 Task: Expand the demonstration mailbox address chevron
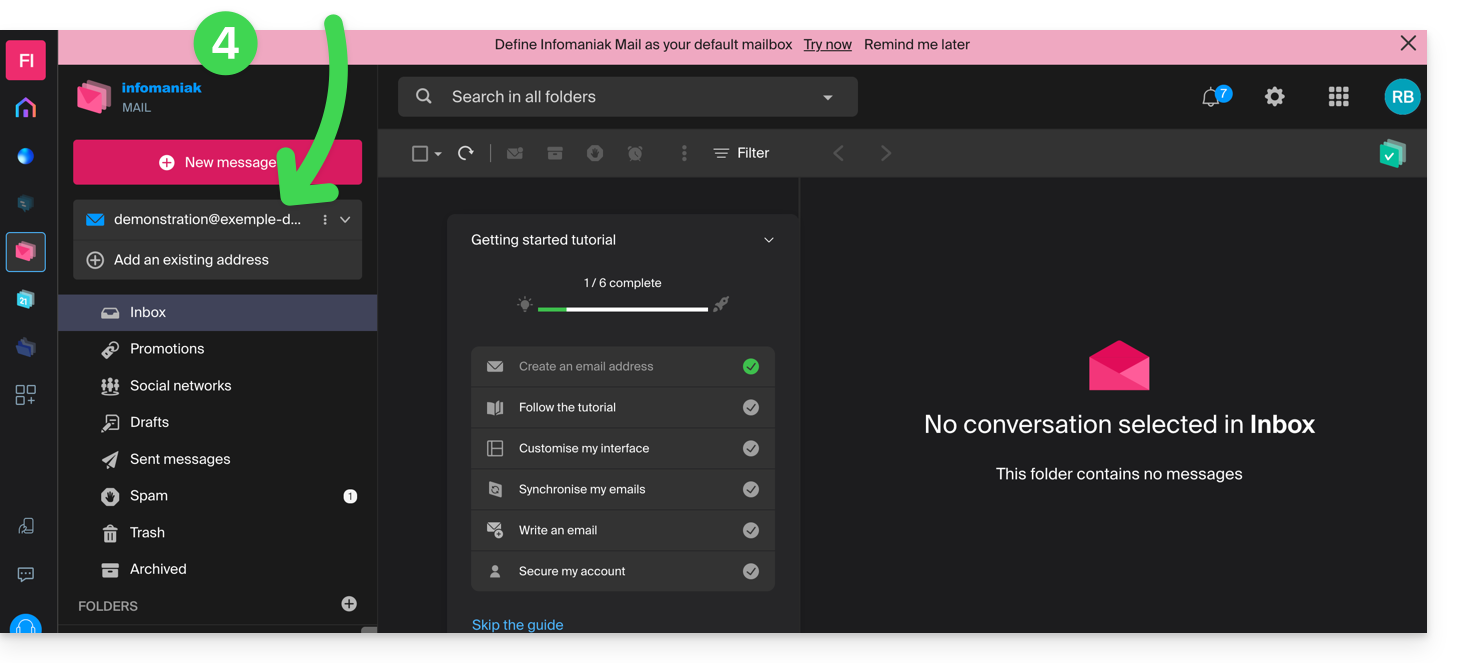click(x=345, y=220)
